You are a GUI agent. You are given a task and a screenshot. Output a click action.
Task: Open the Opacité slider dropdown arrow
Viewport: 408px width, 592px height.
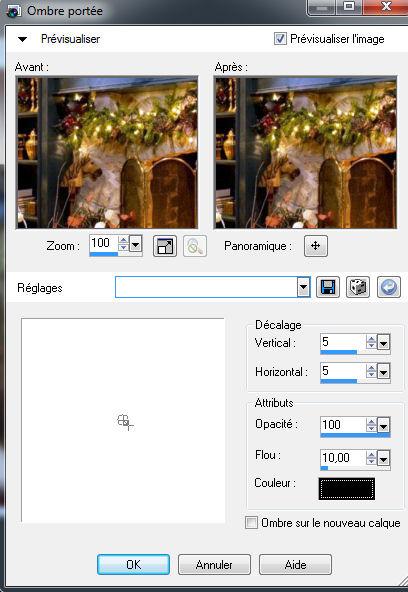click(384, 426)
